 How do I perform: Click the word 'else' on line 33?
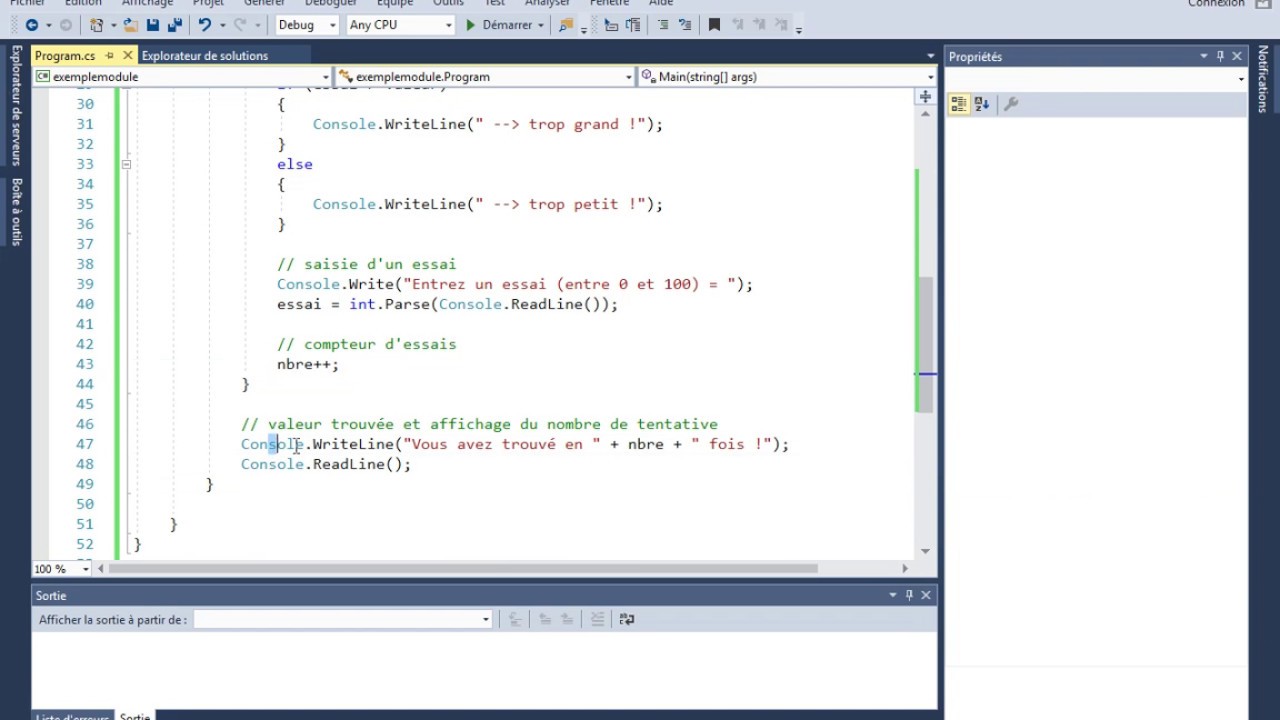click(295, 164)
